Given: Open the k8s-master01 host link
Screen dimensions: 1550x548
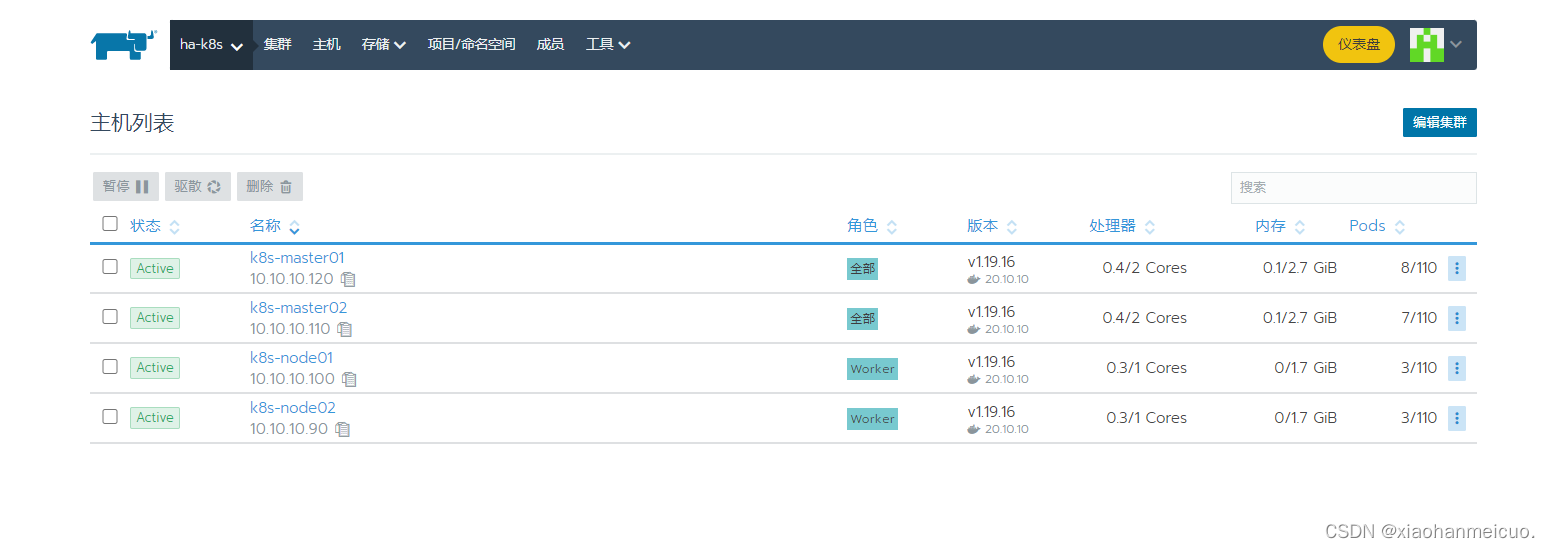Looking at the screenshot, I should pyautogui.click(x=297, y=258).
